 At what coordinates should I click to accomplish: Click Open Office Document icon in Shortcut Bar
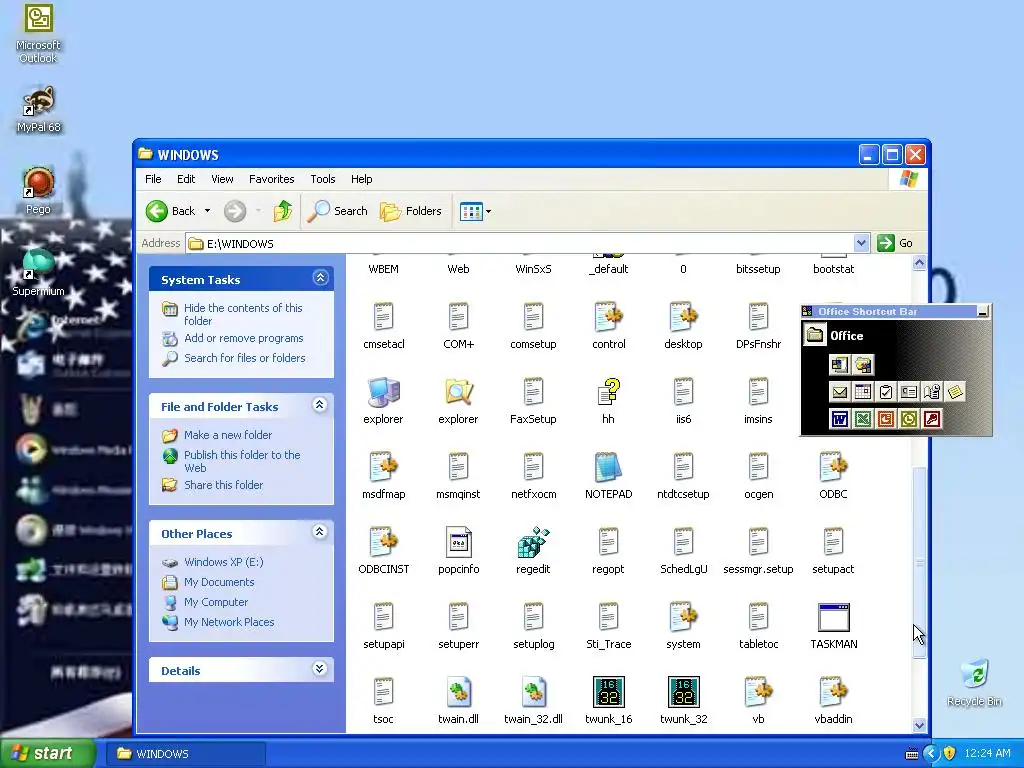(863, 364)
